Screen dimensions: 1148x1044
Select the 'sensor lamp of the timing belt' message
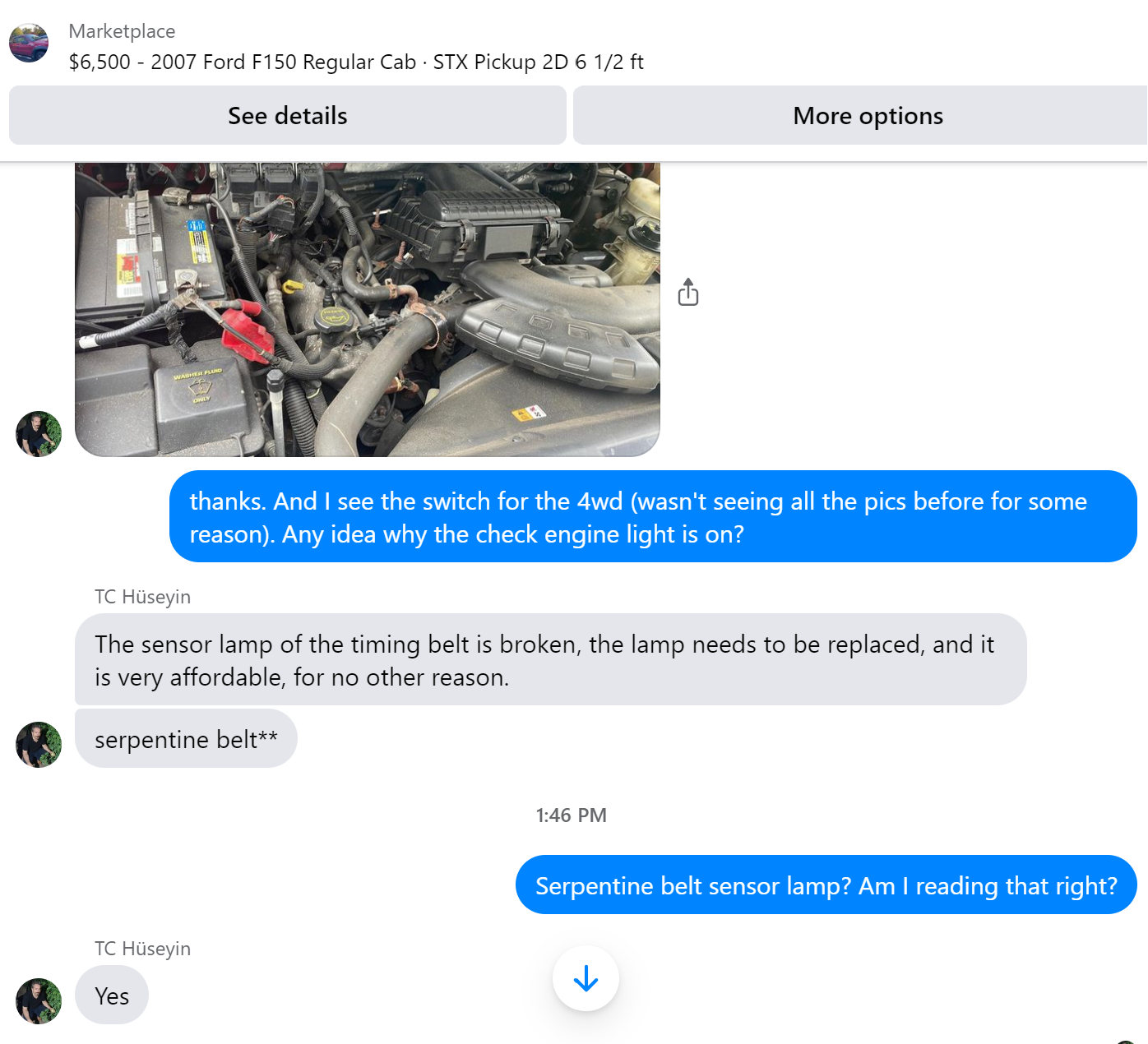550,659
